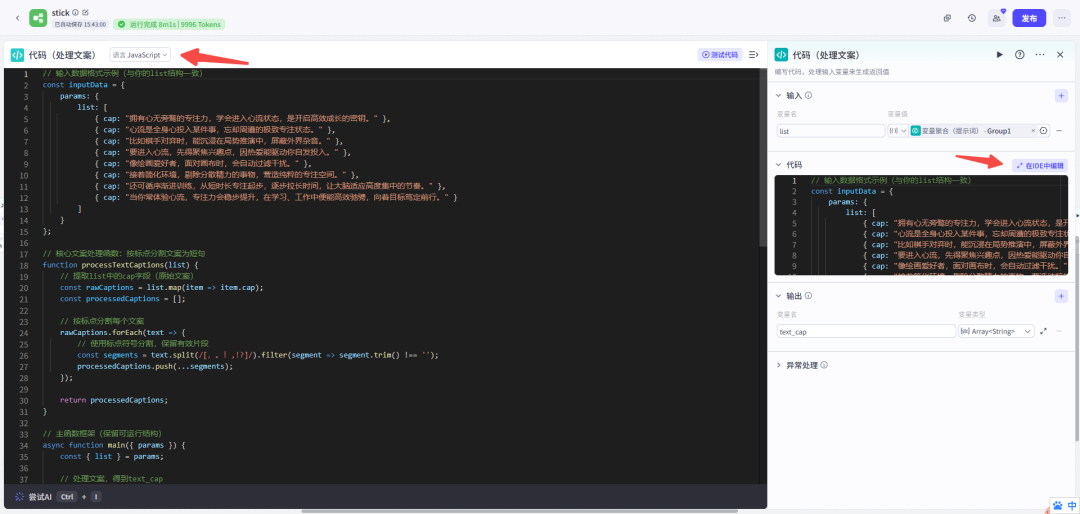Collapse the 输出 section
The height and width of the screenshot is (514, 1080).
point(781,297)
